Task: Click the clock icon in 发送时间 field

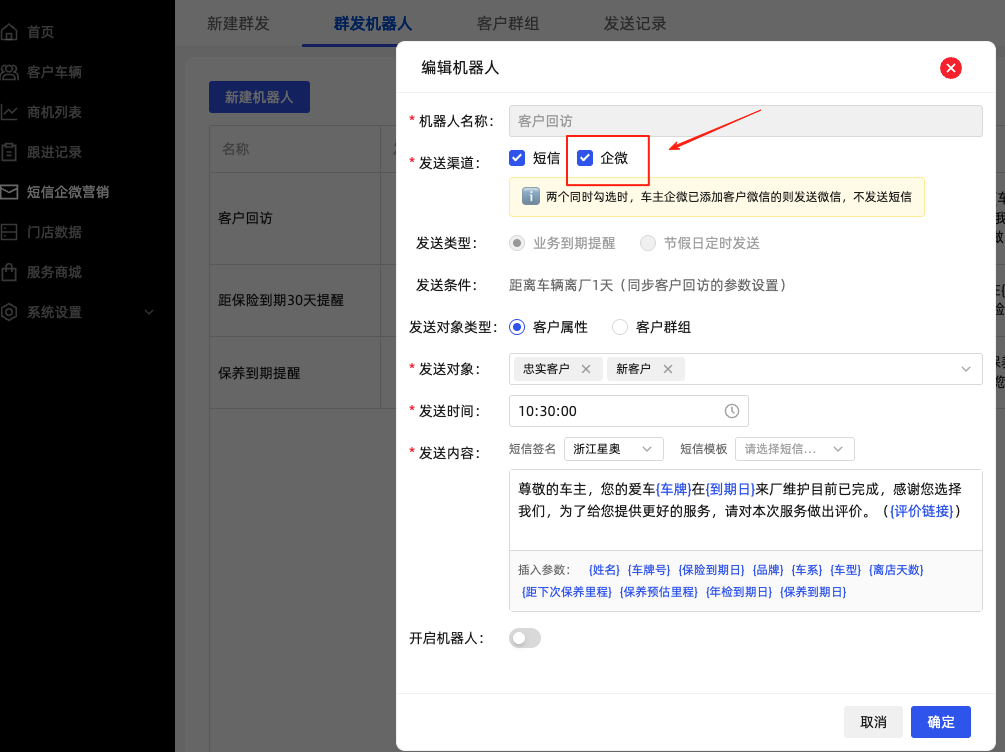Action: [731, 411]
